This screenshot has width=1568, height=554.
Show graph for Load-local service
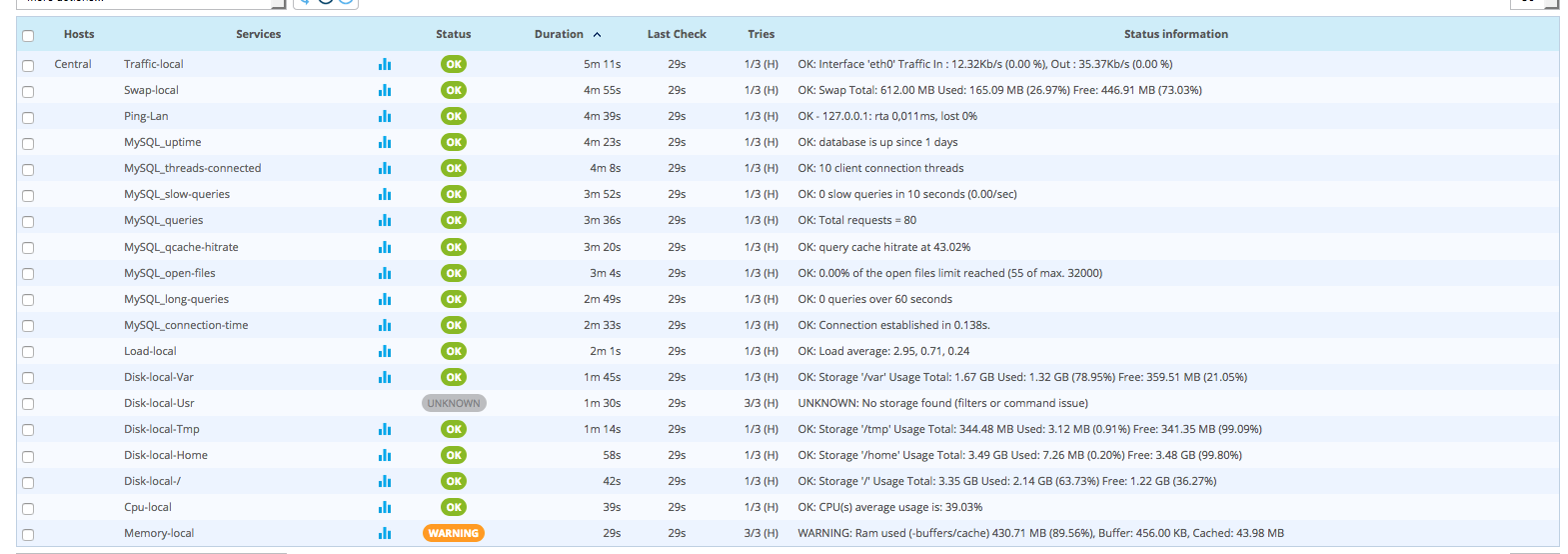point(385,351)
